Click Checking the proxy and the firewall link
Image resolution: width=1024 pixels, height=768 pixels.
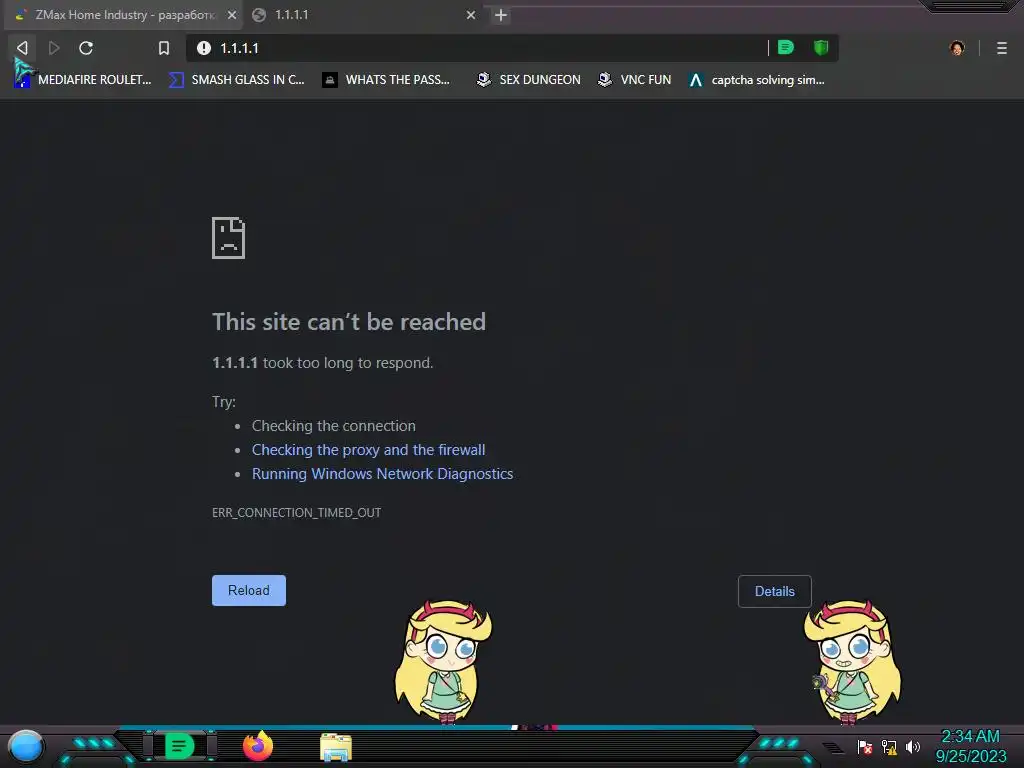[x=368, y=450]
